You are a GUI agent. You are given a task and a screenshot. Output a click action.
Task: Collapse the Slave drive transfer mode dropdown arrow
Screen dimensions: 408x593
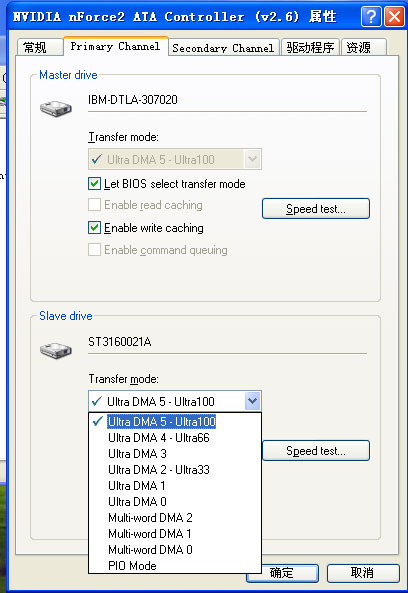pyautogui.click(x=252, y=401)
